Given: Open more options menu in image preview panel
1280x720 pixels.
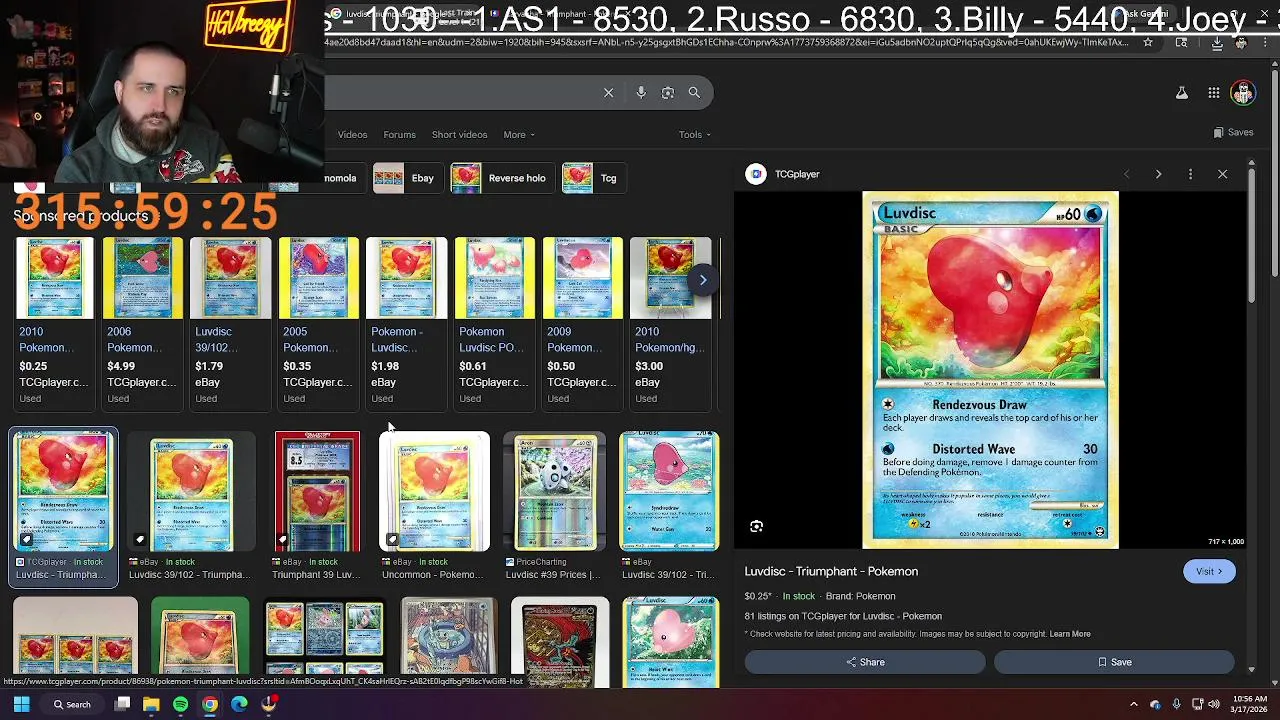Looking at the screenshot, I should click(1190, 174).
